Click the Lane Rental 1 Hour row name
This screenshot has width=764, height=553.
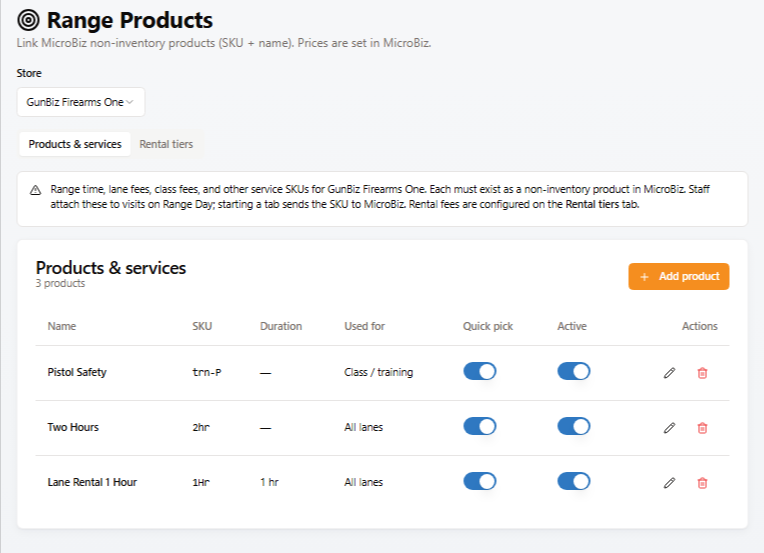coord(92,482)
